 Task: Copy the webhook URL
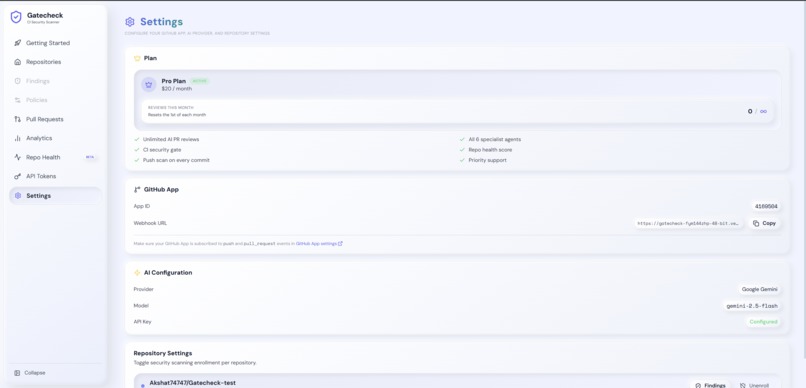pos(764,224)
